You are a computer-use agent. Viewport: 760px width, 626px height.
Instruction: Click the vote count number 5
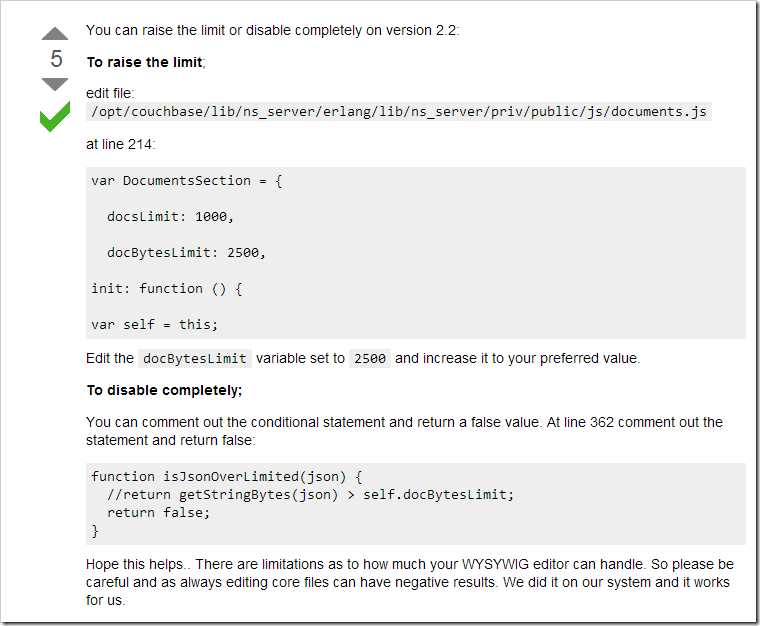pos(56,59)
